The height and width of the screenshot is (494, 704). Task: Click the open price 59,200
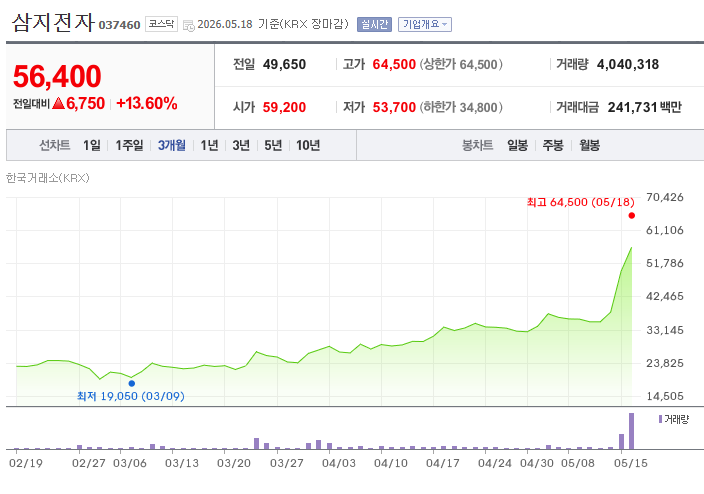coord(284,107)
